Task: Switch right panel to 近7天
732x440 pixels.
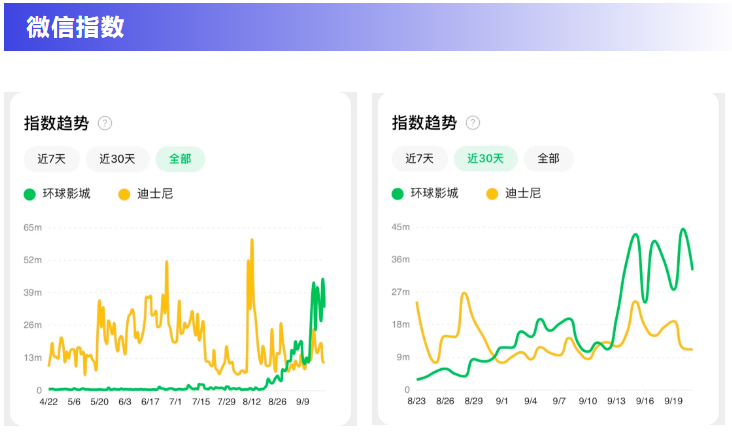Action: click(x=419, y=158)
